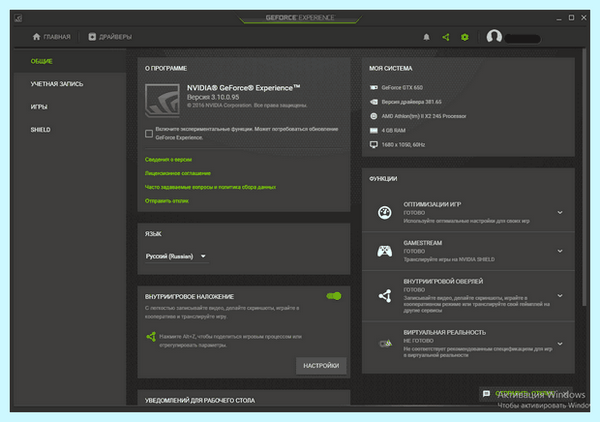Expand the Оптимизации игр section
The height and width of the screenshot is (422, 600).
click(x=560, y=212)
